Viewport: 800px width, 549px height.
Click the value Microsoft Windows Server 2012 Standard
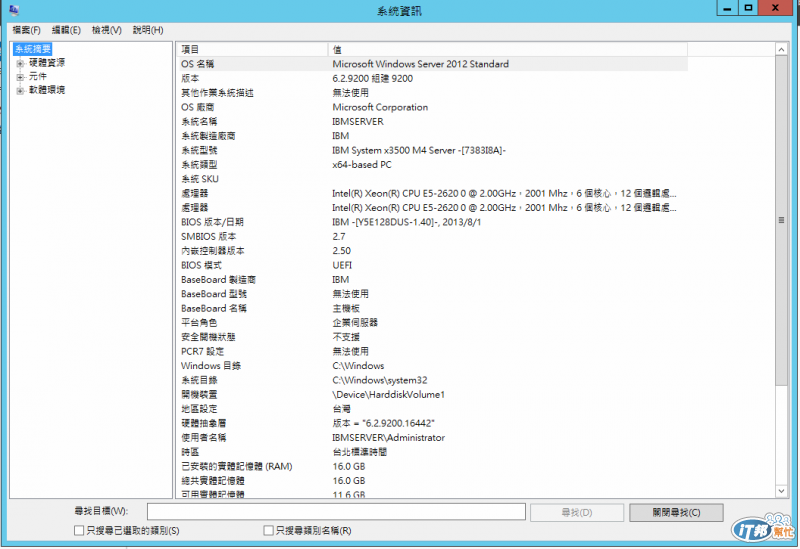pos(420,64)
